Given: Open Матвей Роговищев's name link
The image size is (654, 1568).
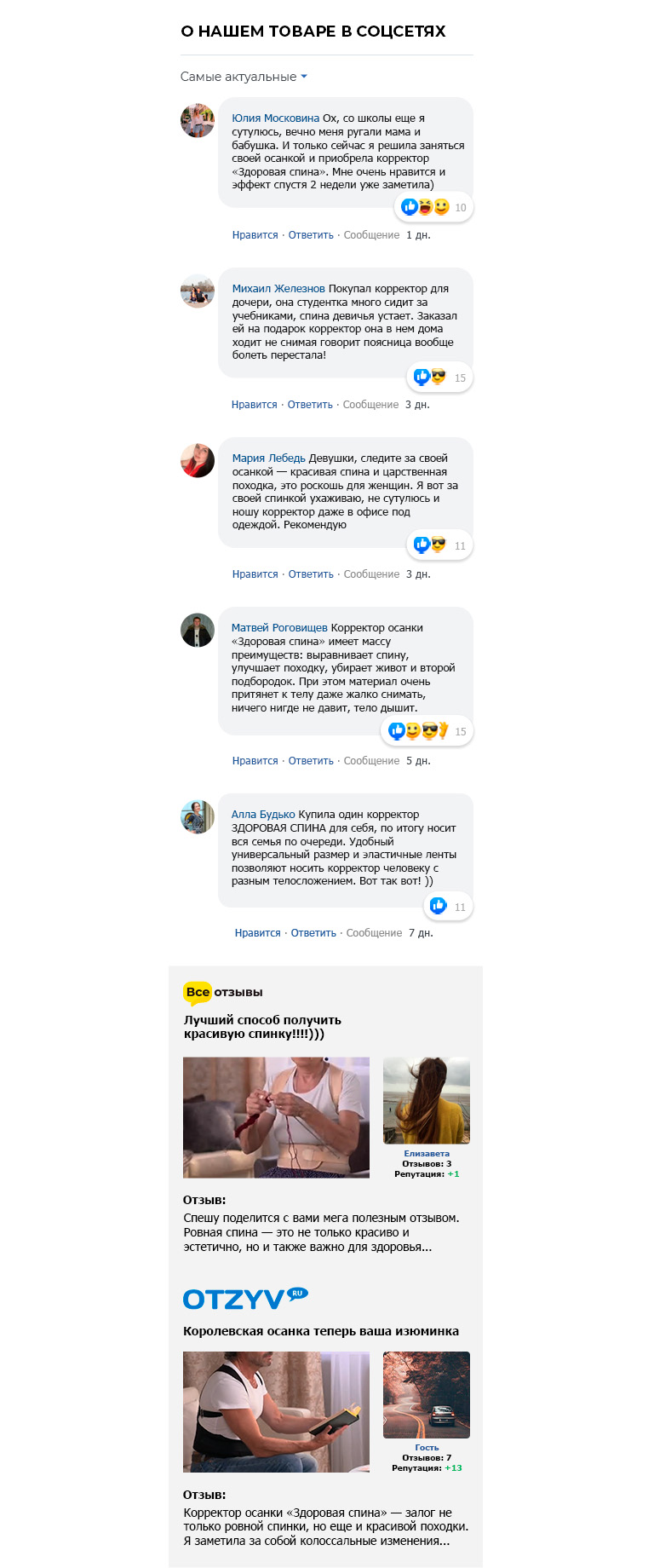Looking at the screenshot, I should click(279, 628).
